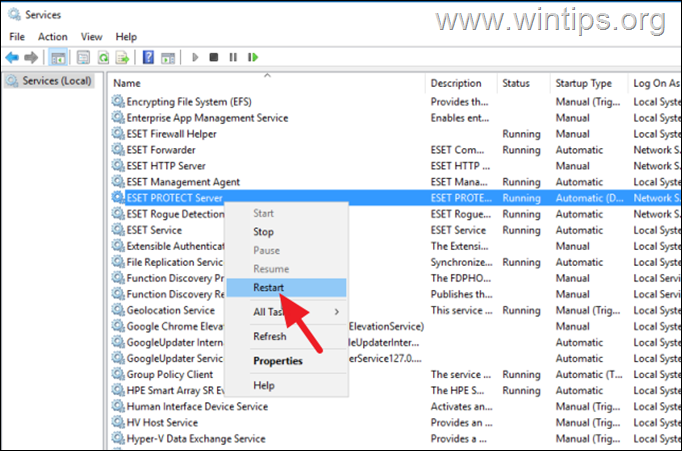This screenshot has height=451, width=682.
Task: Select ESET Firewall Helper service name
Action: [x=171, y=134]
